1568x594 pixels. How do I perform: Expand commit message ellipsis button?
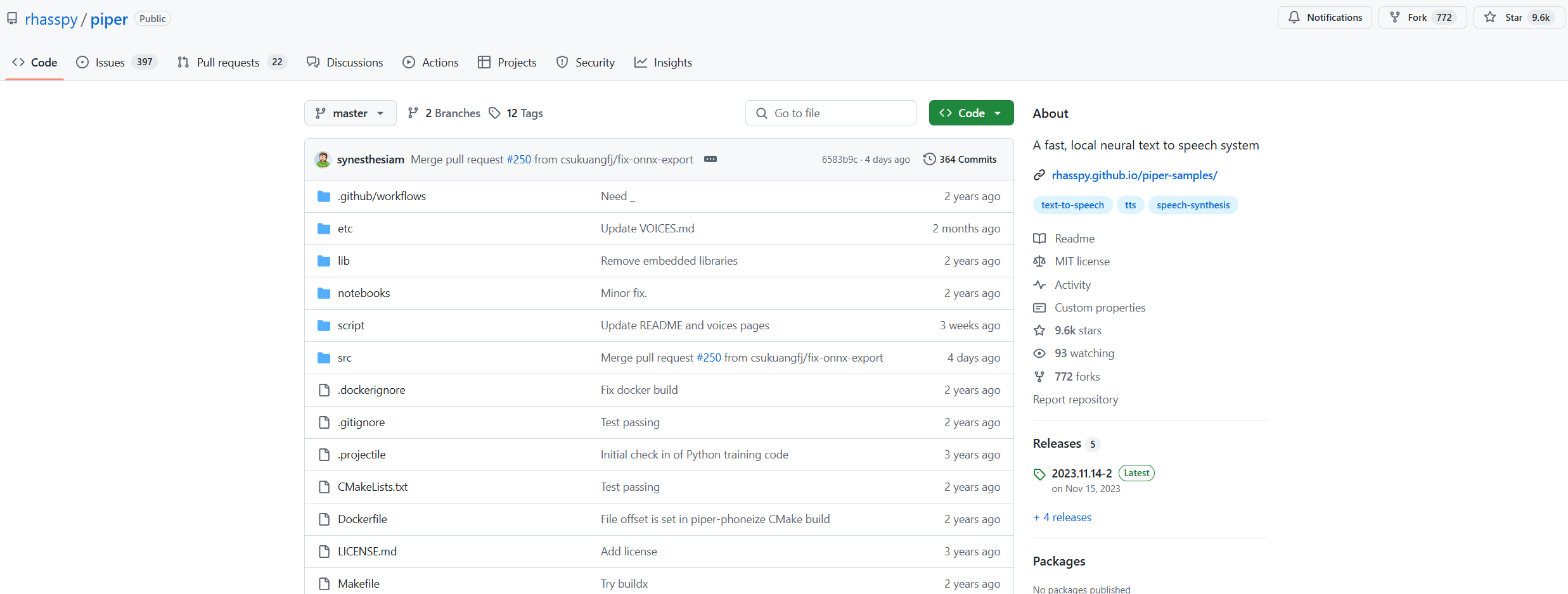coord(710,159)
